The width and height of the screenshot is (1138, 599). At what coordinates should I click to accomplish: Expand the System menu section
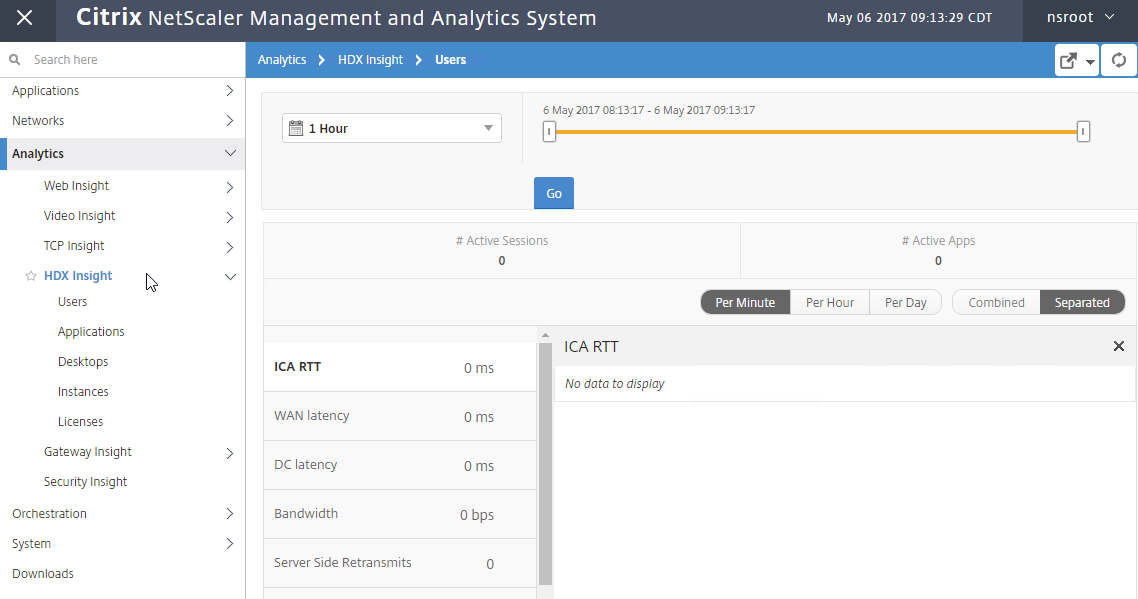pyautogui.click(x=229, y=544)
